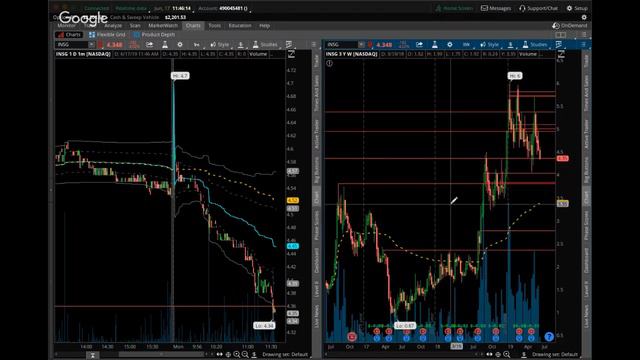Switch to the Tools tab
The image size is (640, 360).
tap(214, 25)
